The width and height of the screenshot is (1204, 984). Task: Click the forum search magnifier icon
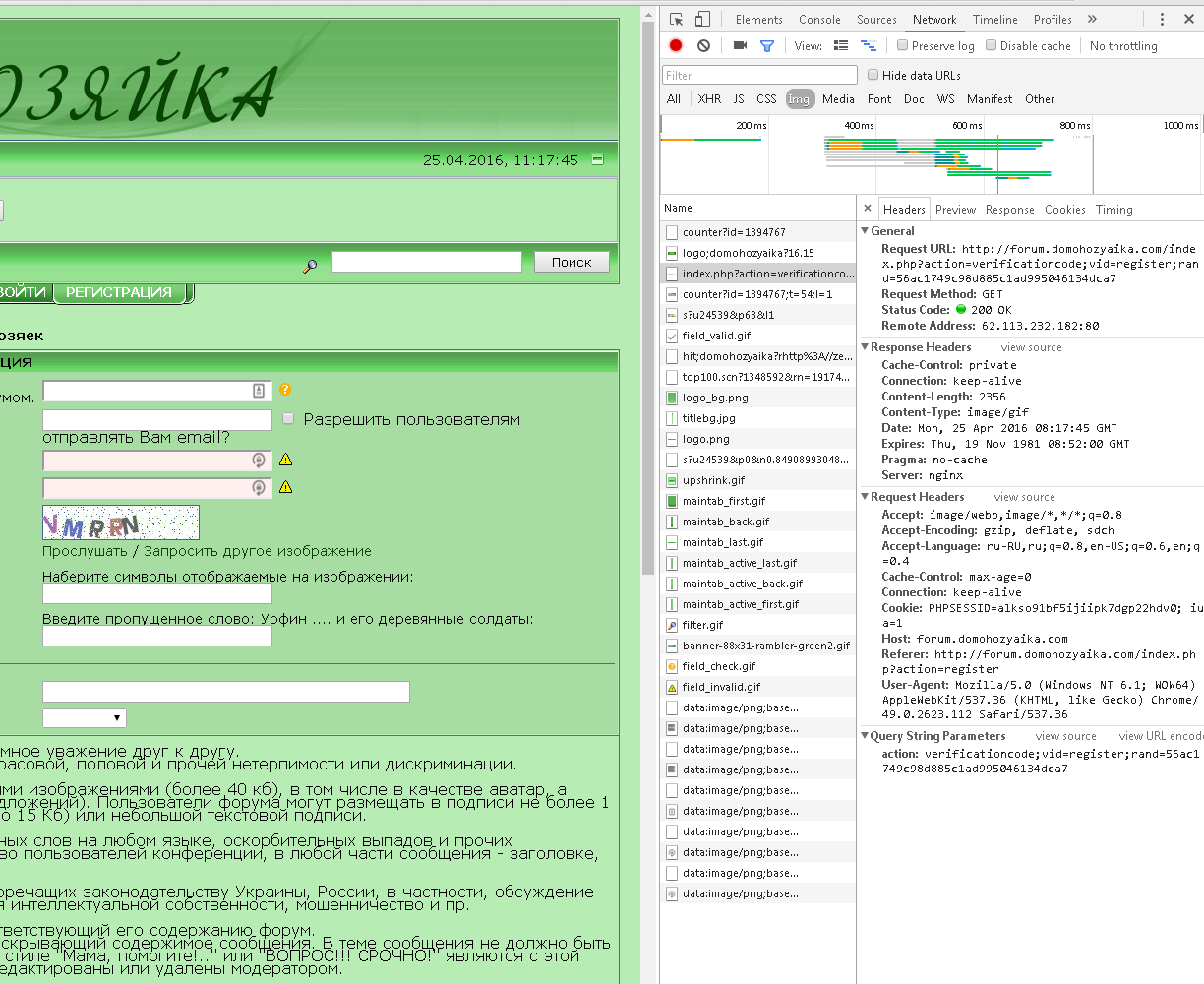310,265
